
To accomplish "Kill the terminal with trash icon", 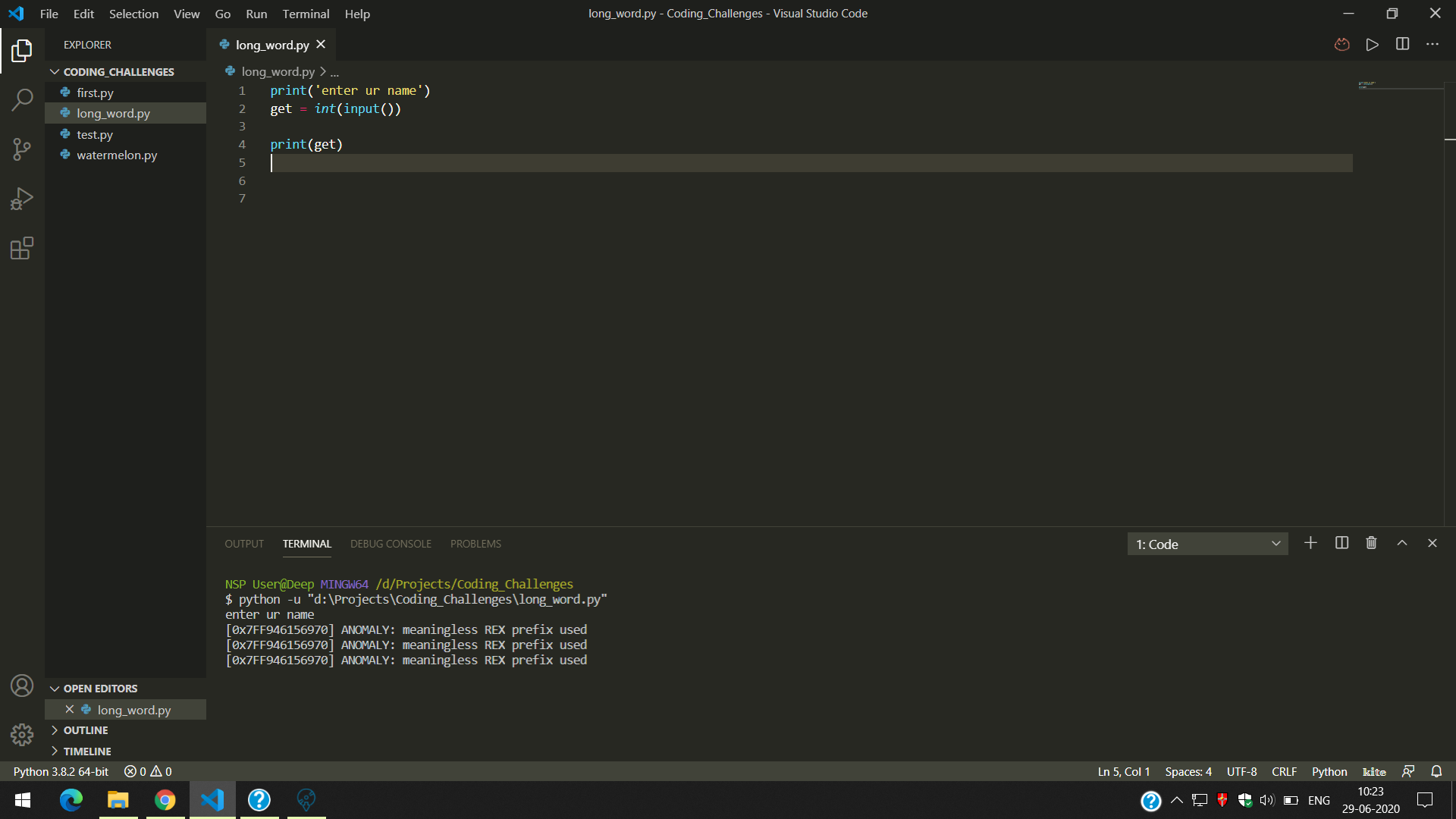I will (x=1371, y=543).
